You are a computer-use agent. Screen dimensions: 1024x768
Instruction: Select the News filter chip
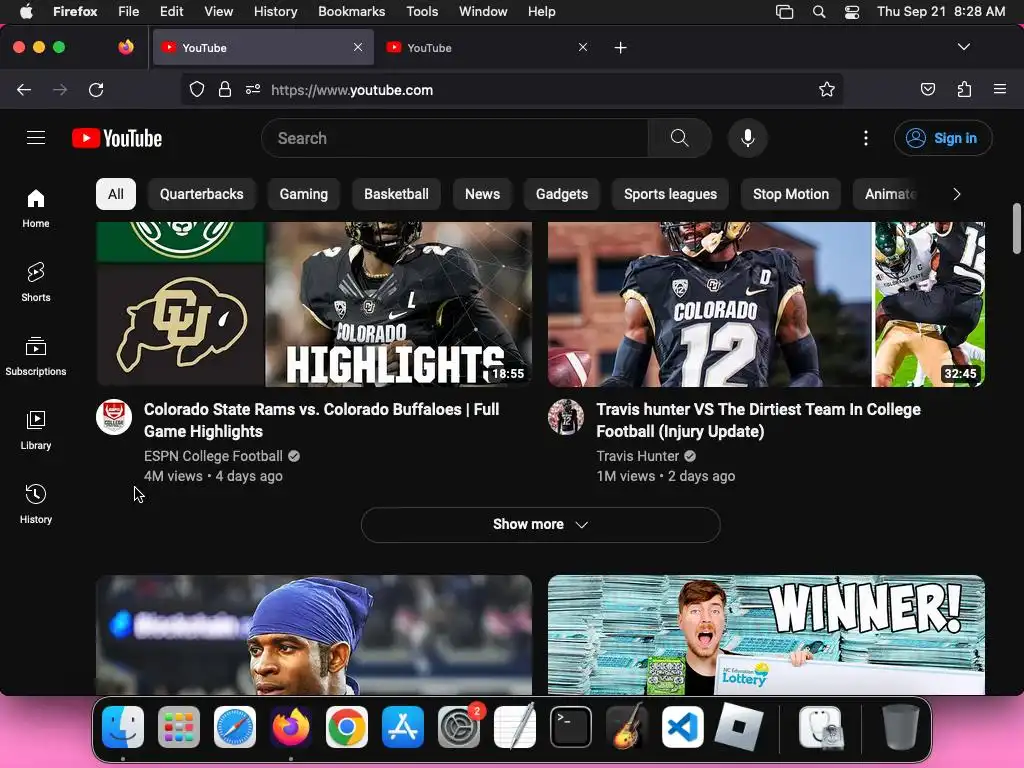(x=482, y=194)
